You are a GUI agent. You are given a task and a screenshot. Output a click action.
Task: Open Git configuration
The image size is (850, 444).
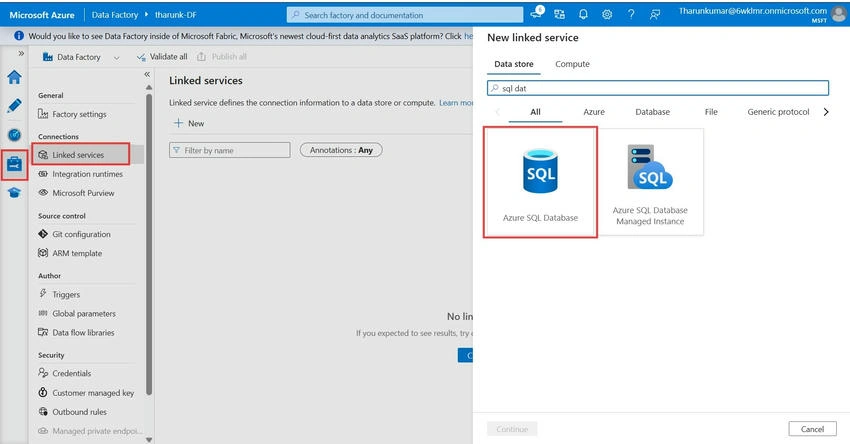(x=81, y=234)
